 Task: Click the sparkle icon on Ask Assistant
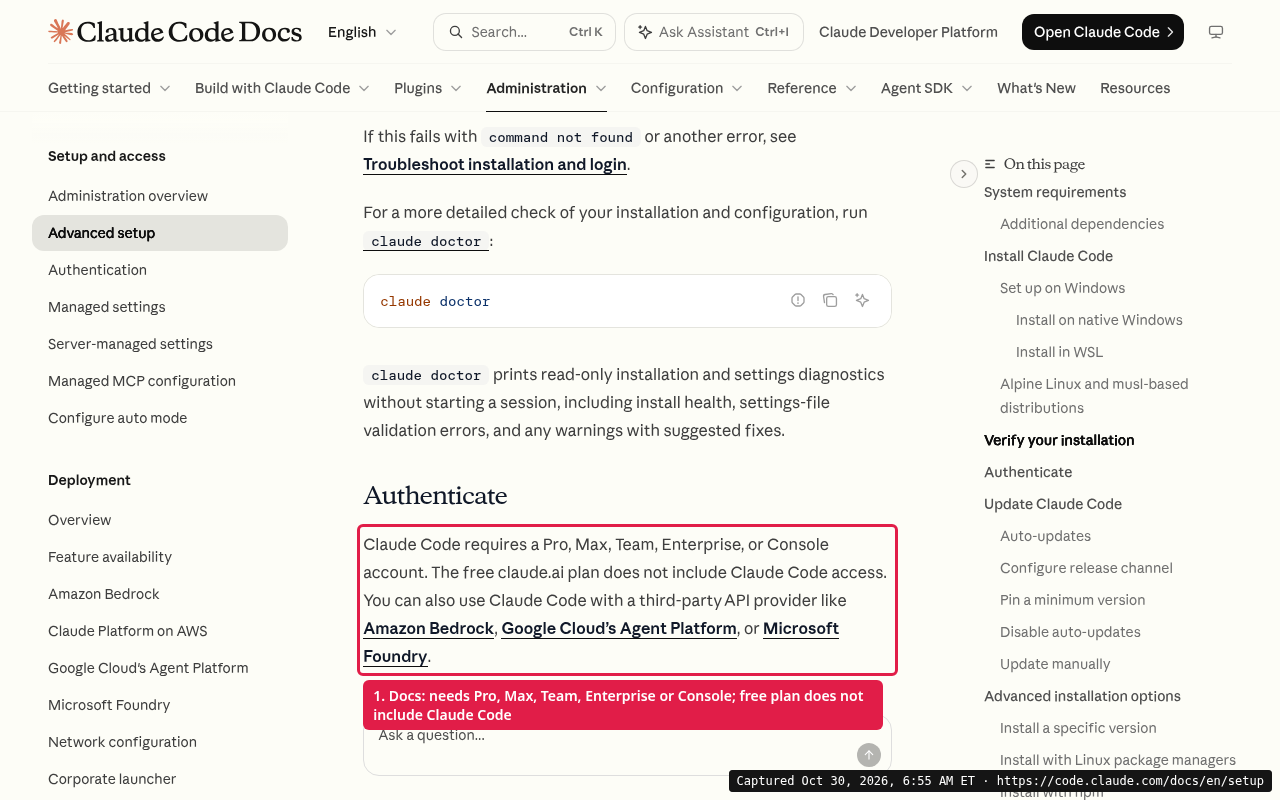[645, 32]
